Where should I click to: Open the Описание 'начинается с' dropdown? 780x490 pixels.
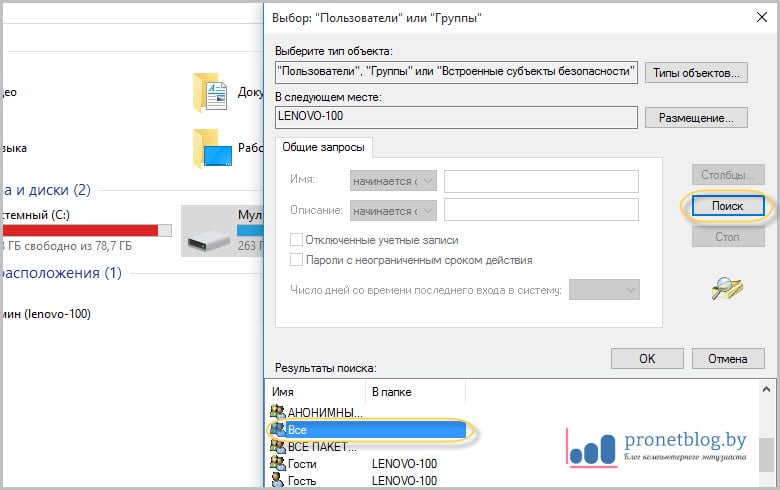(x=392, y=210)
